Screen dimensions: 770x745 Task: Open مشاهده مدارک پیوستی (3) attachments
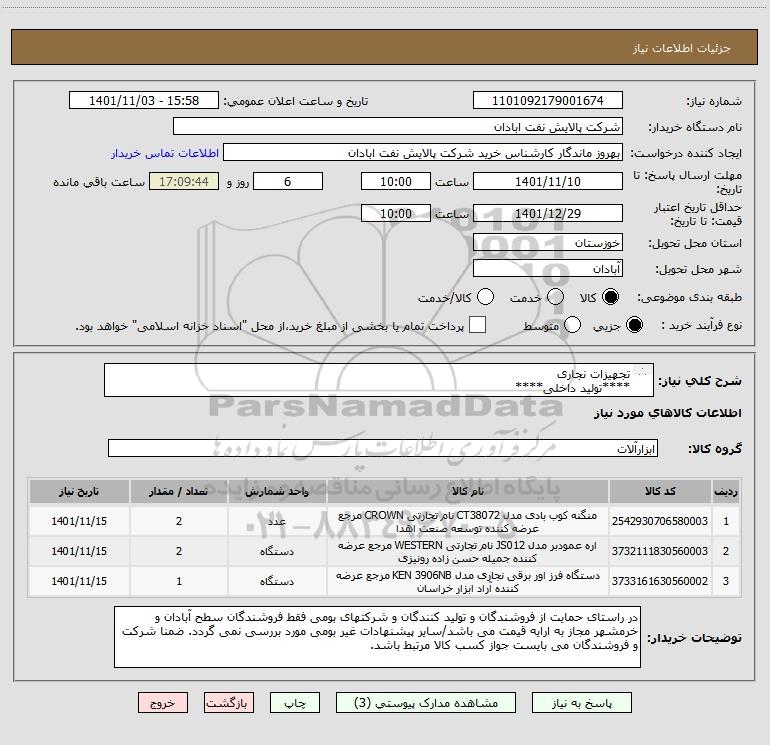(x=426, y=703)
